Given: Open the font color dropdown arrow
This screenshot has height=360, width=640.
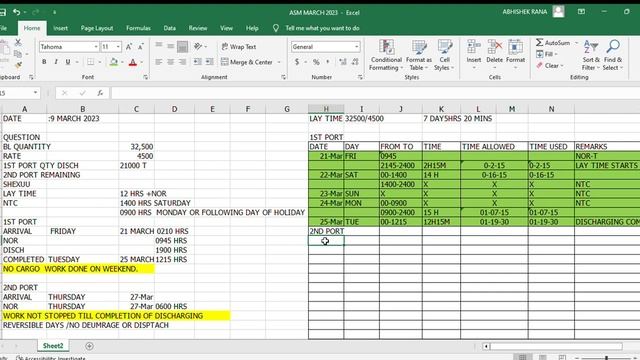Looking at the screenshot, I should [x=142, y=62].
